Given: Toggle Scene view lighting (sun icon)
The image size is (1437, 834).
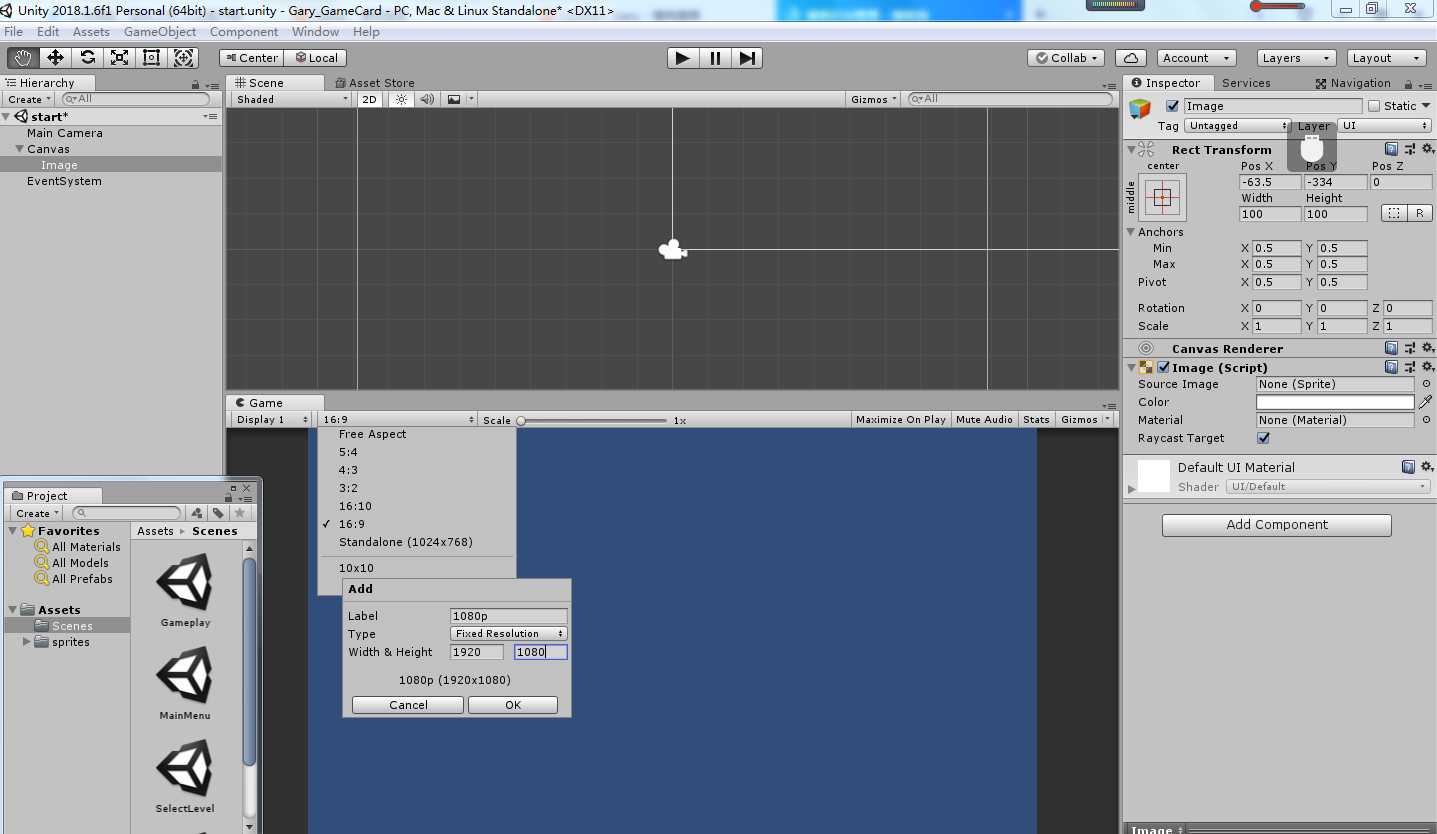Looking at the screenshot, I should 402,99.
